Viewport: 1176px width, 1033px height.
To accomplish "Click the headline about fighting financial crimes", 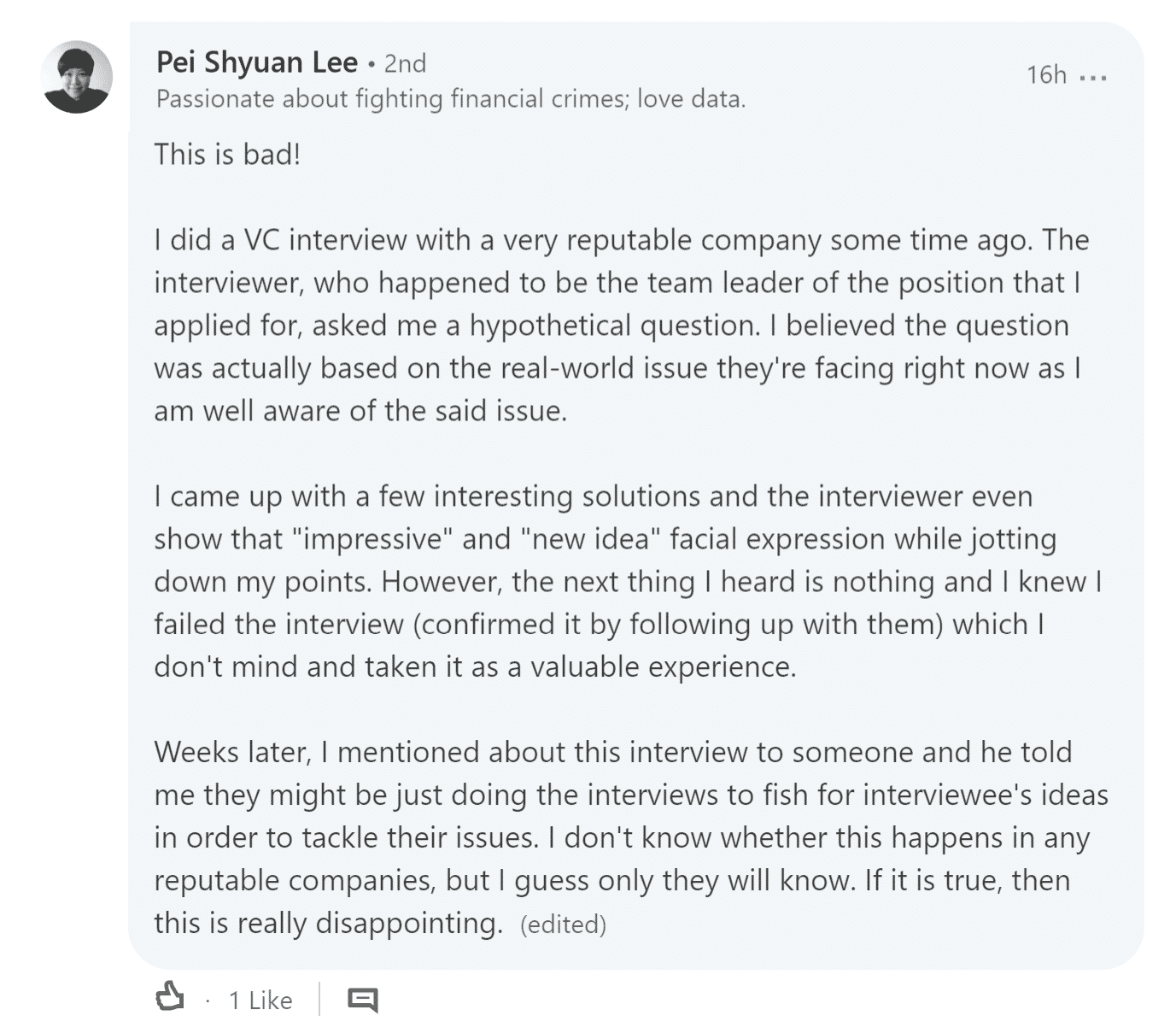I will tap(451, 99).
